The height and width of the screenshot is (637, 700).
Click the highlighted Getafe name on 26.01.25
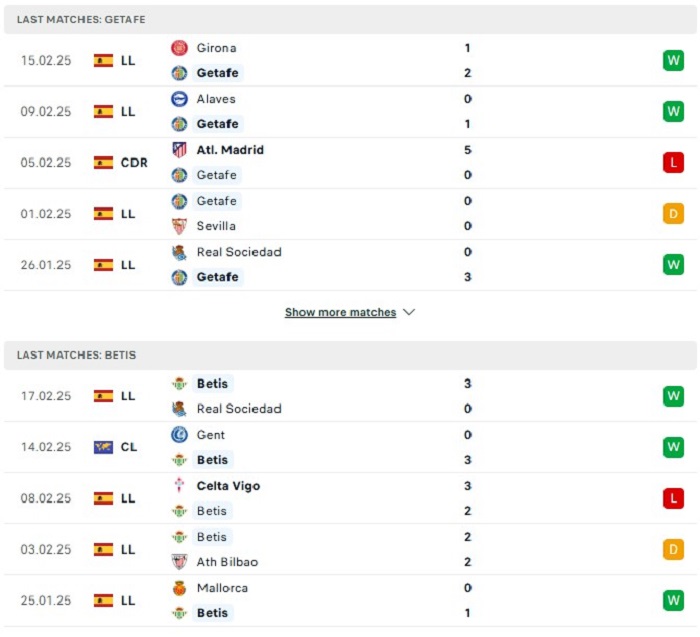[217, 277]
